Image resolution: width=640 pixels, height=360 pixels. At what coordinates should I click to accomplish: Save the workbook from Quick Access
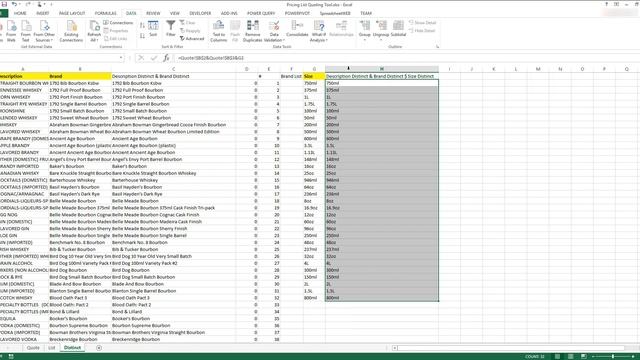pyautogui.click(x=4, y=4)
